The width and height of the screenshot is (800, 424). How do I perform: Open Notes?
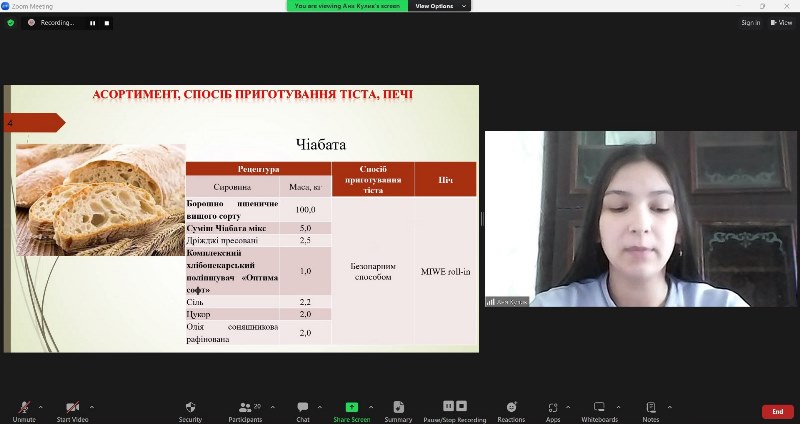point(651,411)
